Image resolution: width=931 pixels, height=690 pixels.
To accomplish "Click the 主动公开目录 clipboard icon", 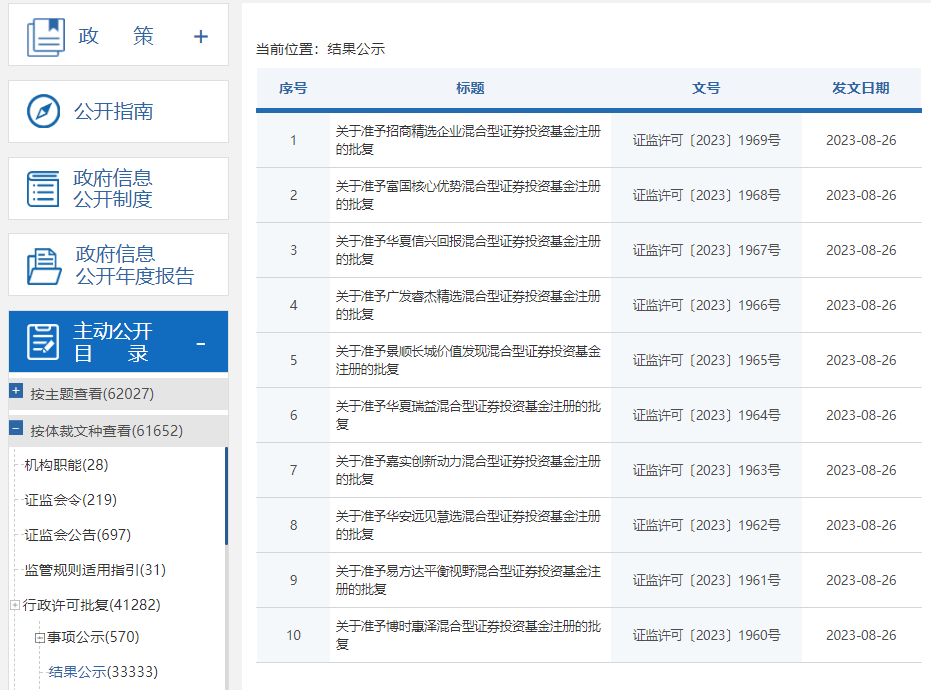I will tap(42, 341).
